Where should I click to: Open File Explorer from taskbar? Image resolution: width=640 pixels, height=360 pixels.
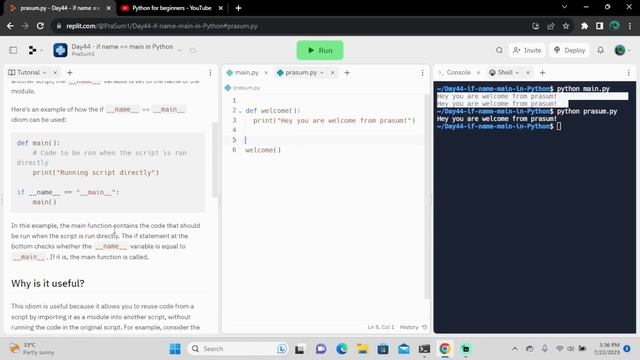coord(362,349)
